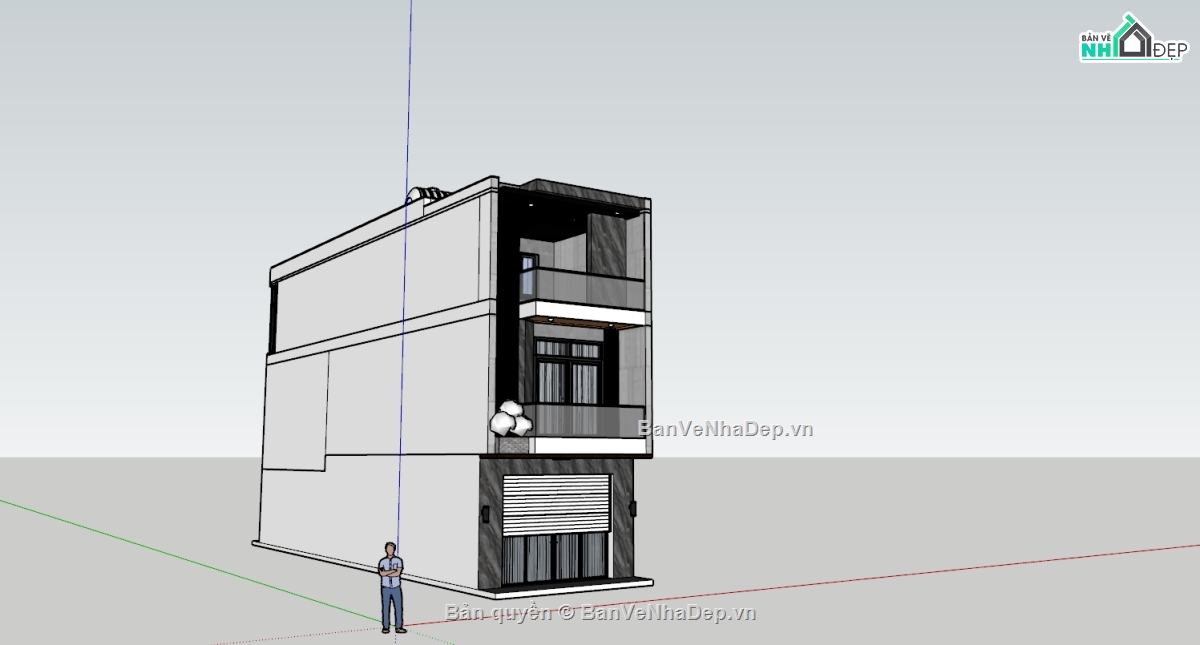Click the second floor glass balcony railing
1200x645 pixels.
click(x=583, y=421)
